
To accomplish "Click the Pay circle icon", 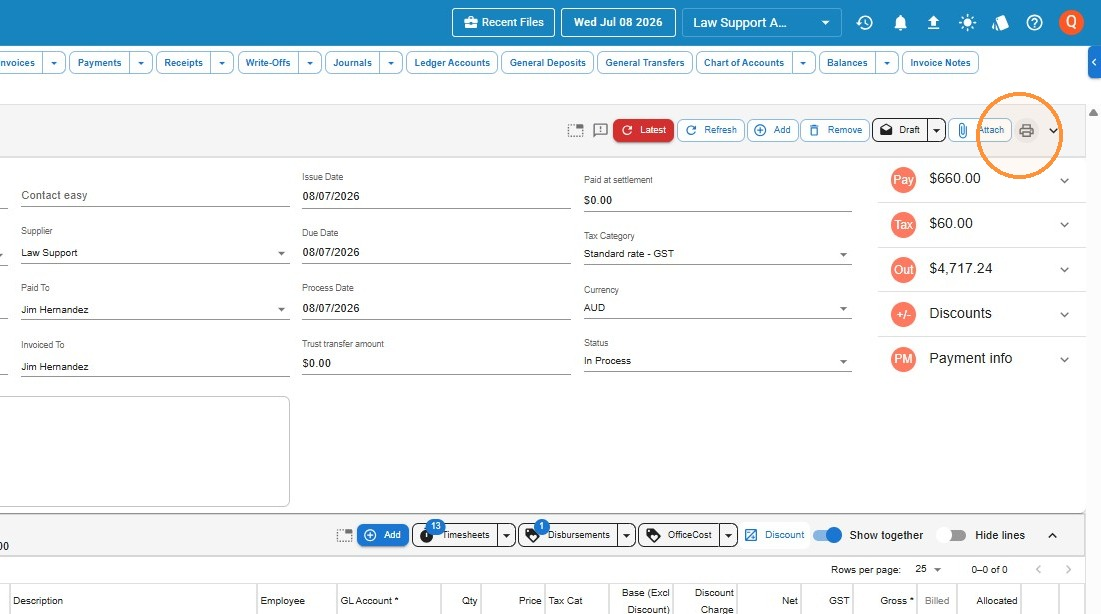I will [x=903, y=180].
